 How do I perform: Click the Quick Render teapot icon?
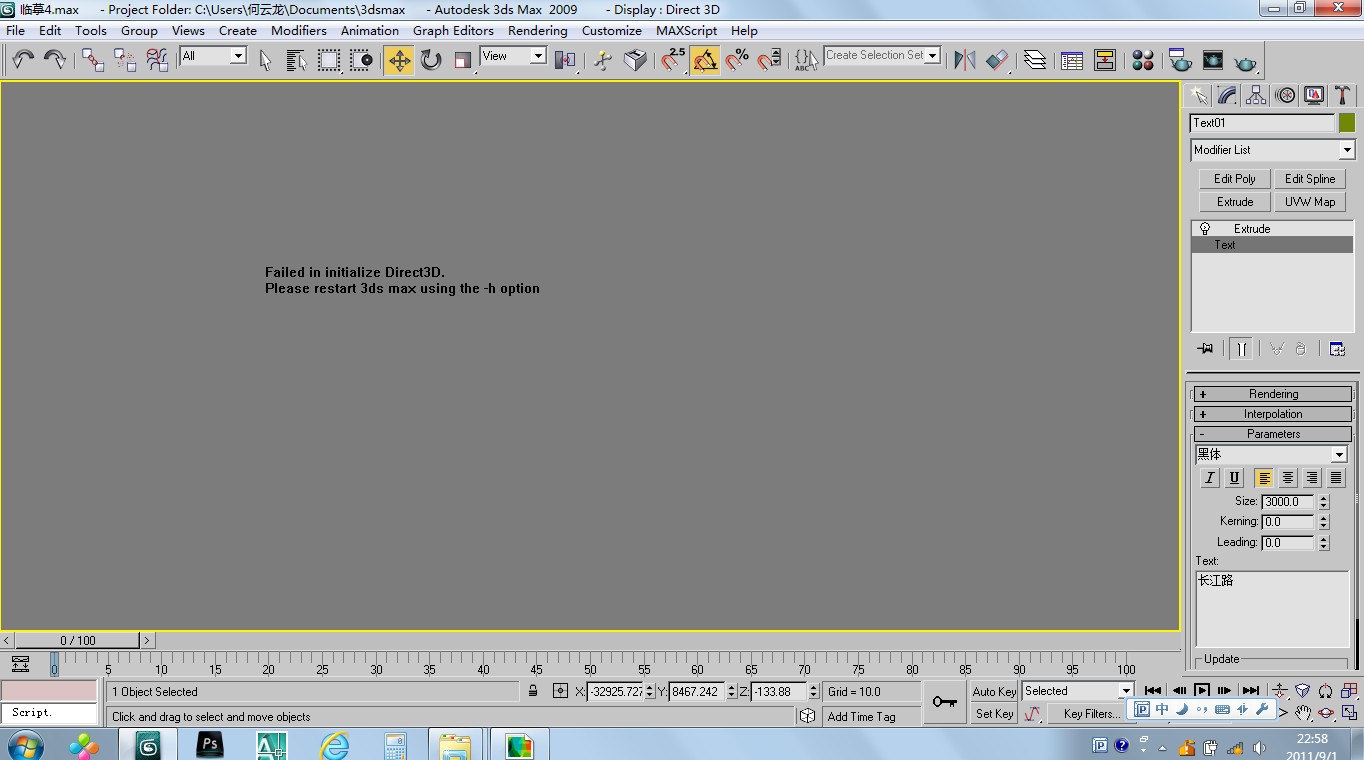(x=1245, y=60)
